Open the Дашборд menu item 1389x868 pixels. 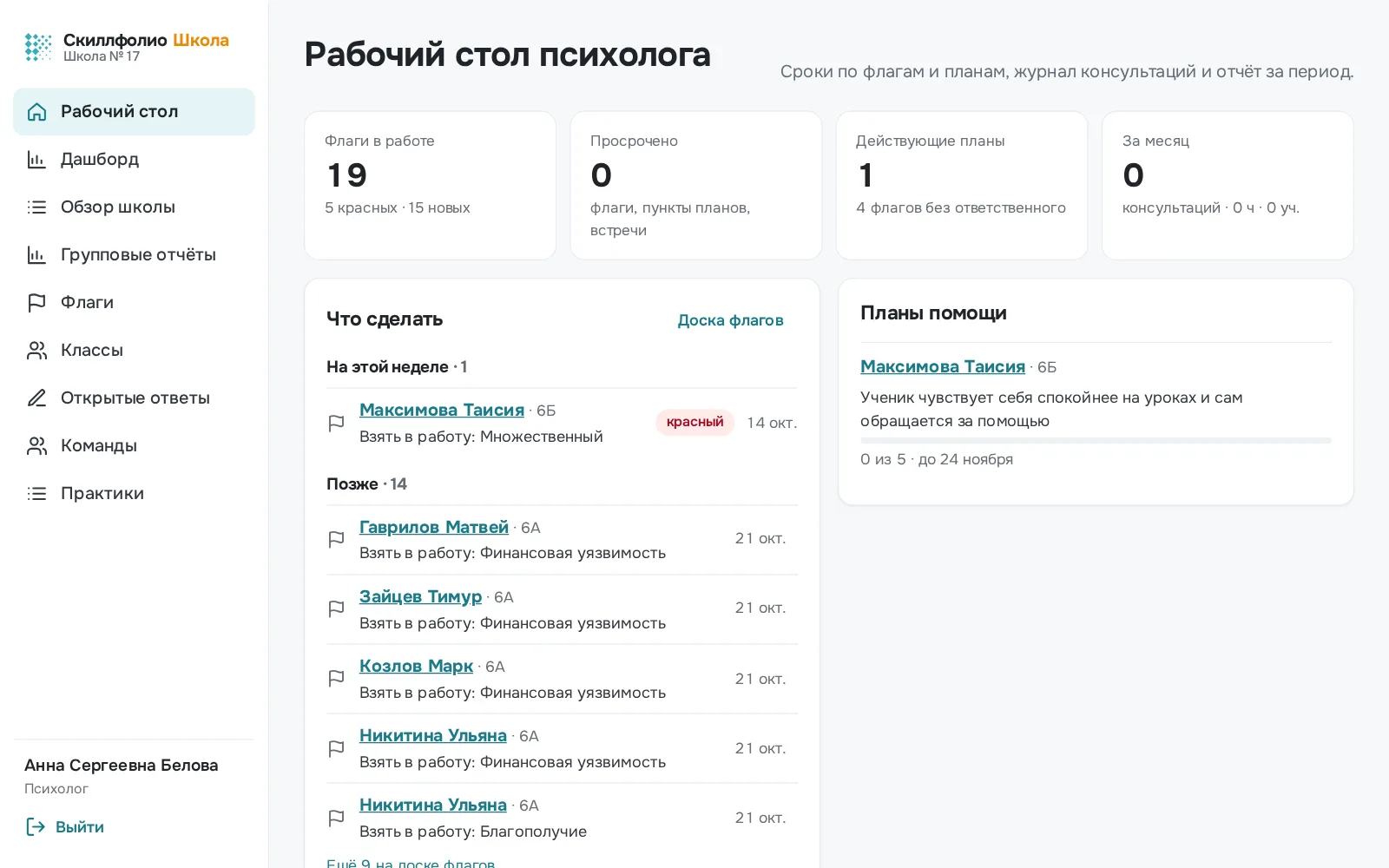134,160
